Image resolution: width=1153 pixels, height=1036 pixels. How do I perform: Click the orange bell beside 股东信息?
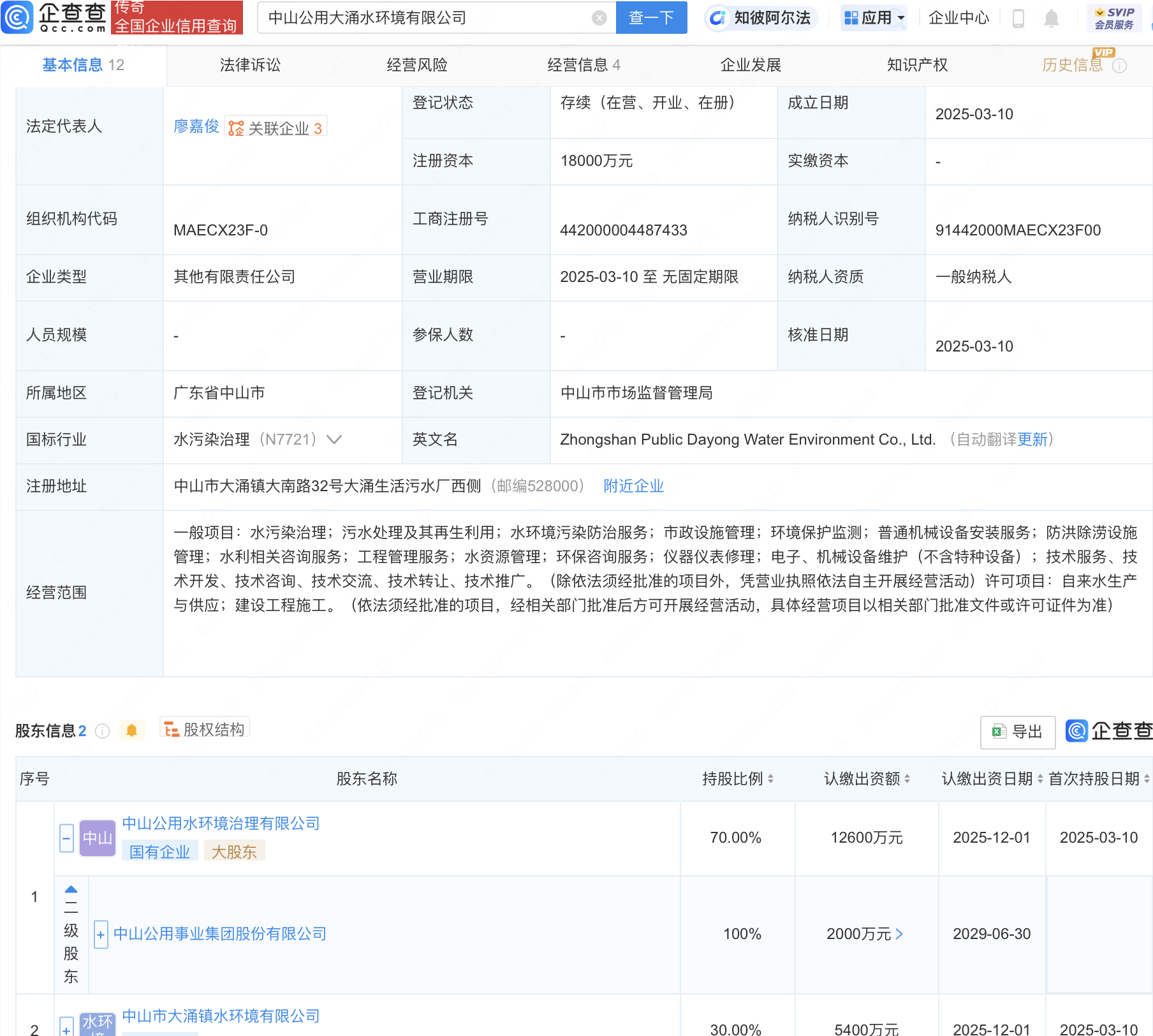pyautogui.click(x=132, y=730)
